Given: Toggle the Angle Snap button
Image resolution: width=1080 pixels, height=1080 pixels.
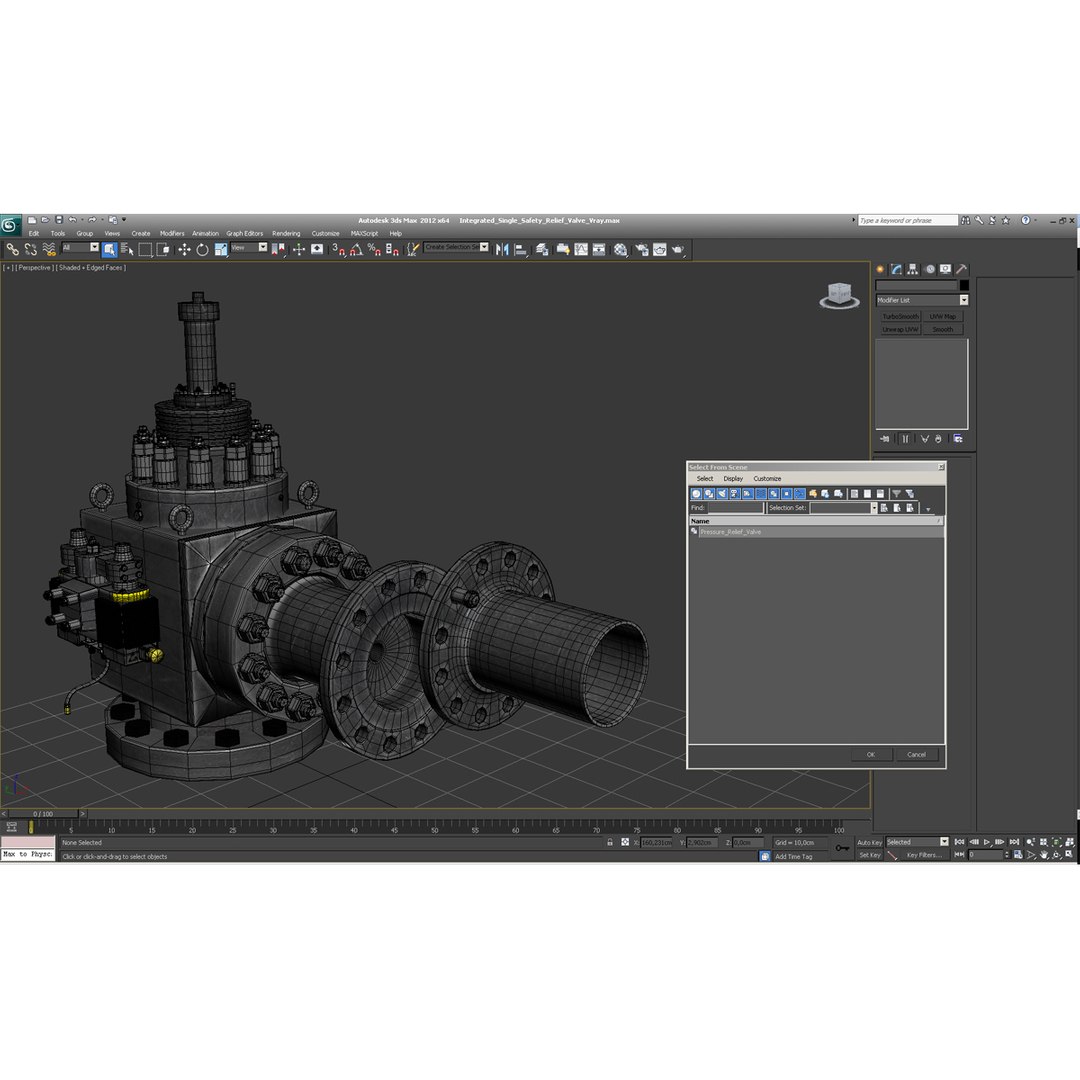Looking at the screenshot, I should click(356, 249).
